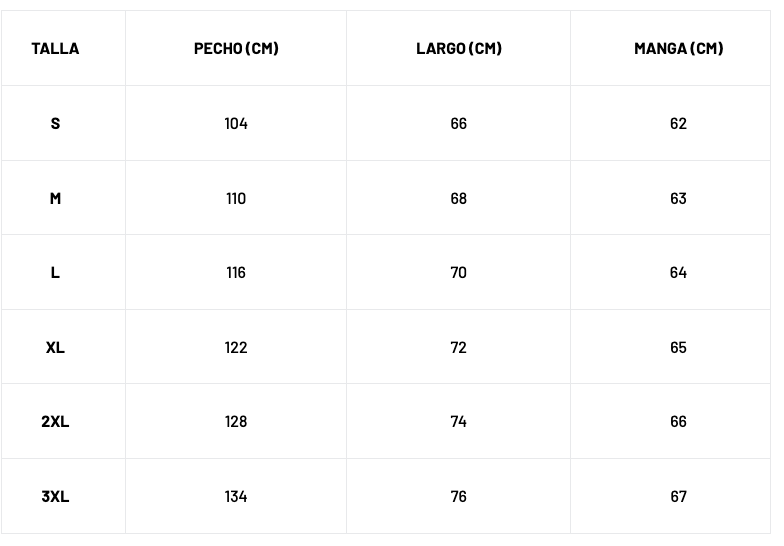784x546 pixels.
Task: Click length value 70 for size L
Action: click(x=459, y=272)
